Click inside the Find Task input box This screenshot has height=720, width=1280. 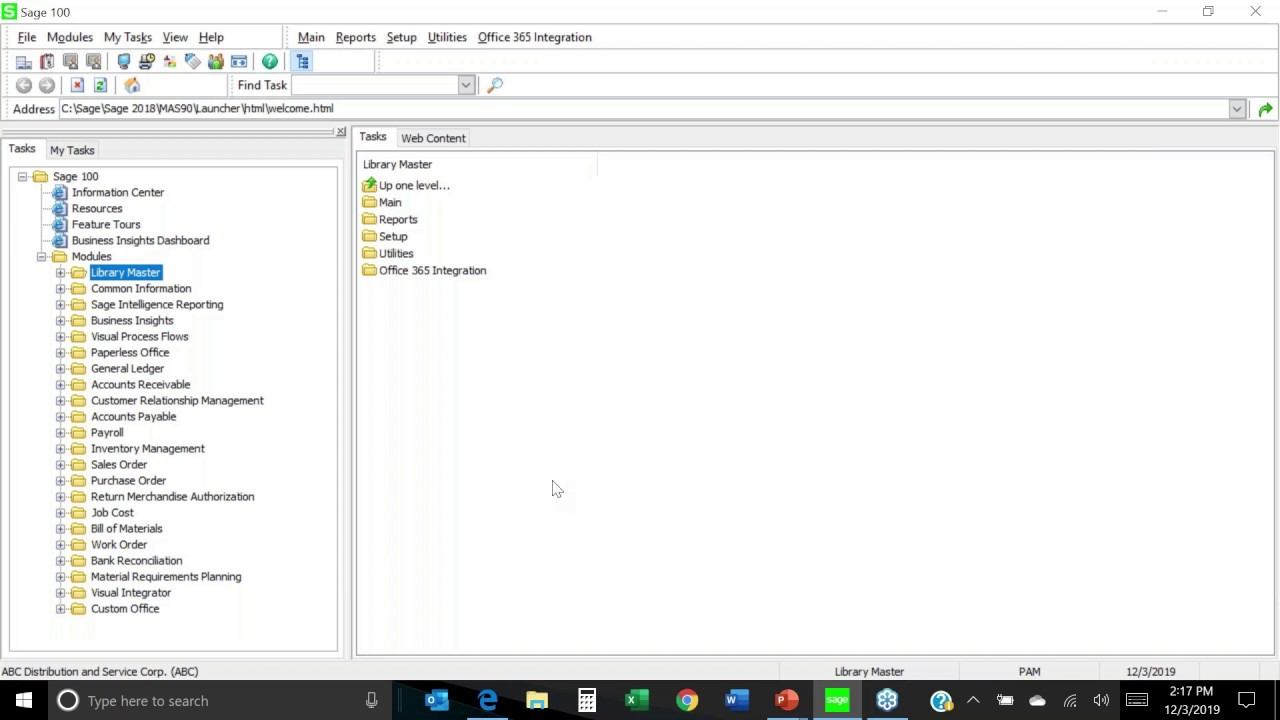click(375, 86)
